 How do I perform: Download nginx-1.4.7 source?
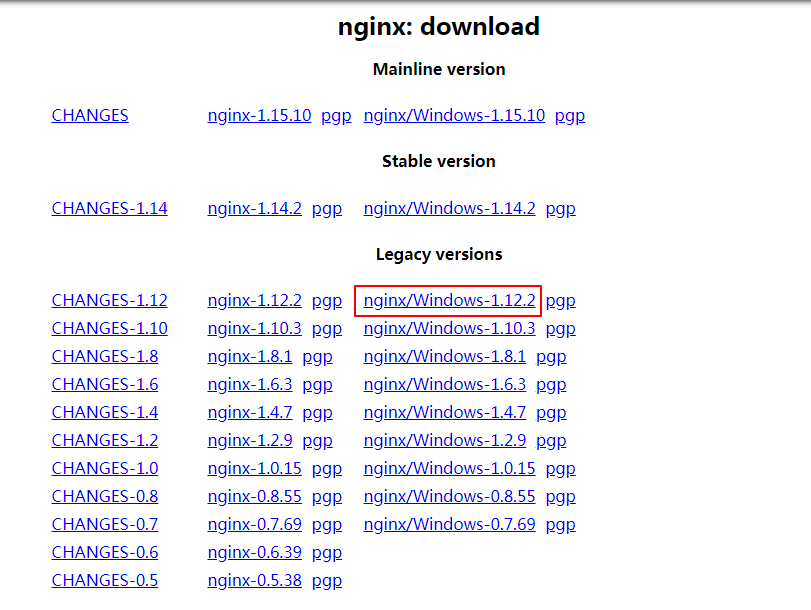(250, 412)
